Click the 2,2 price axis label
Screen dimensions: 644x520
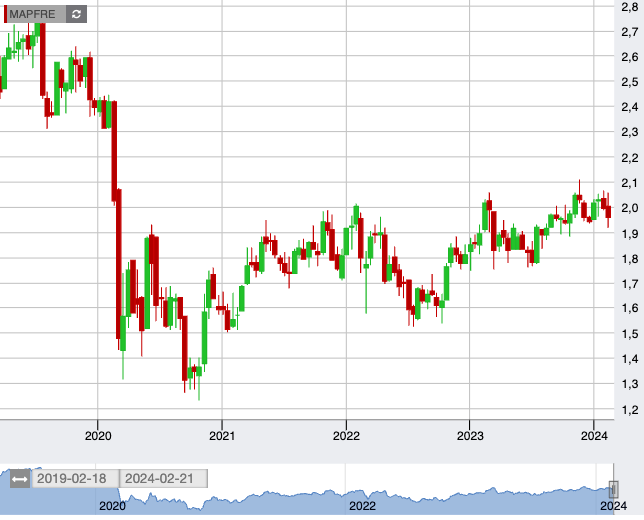coord(630,158)
